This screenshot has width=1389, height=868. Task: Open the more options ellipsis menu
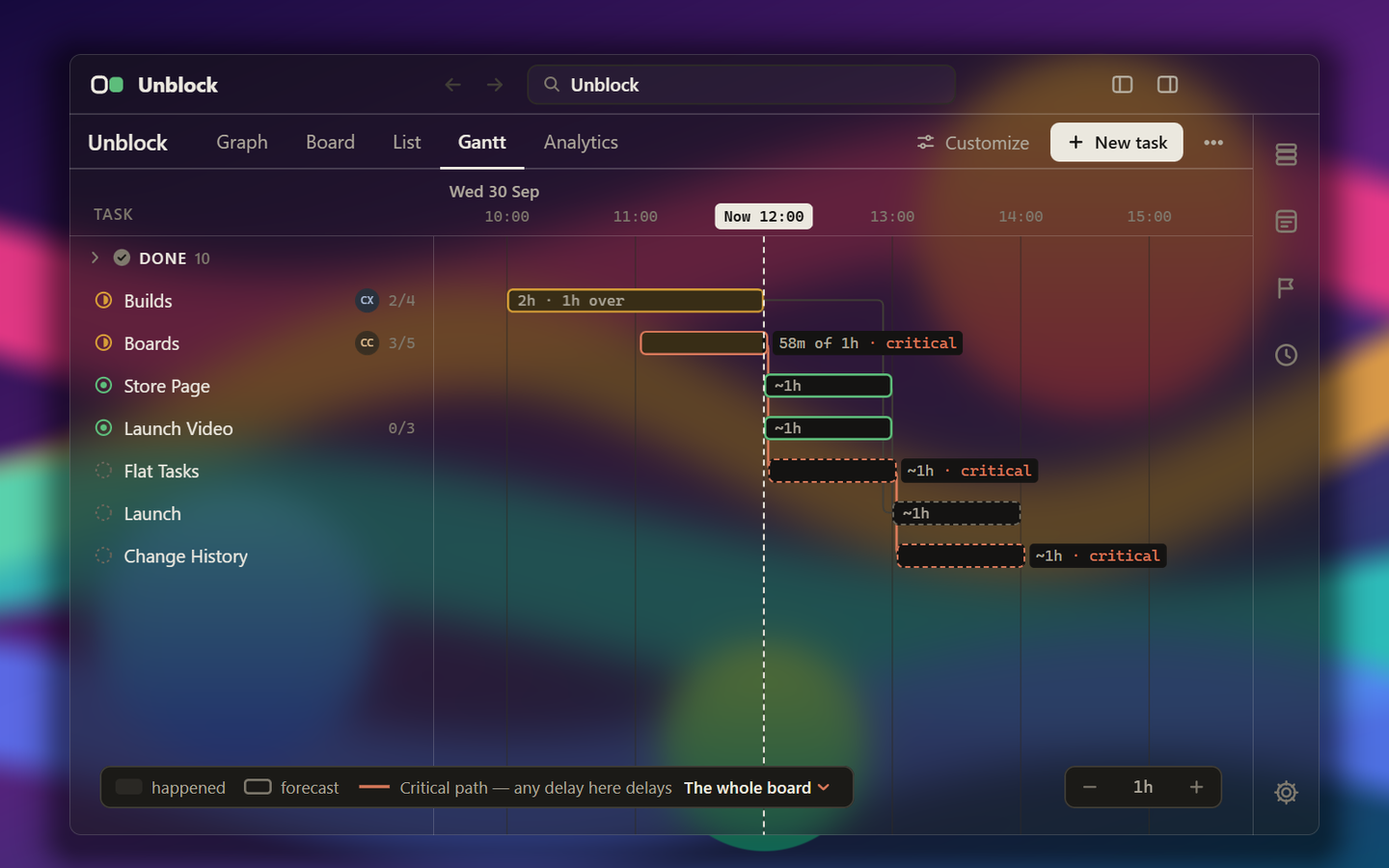pos(1213,143)
